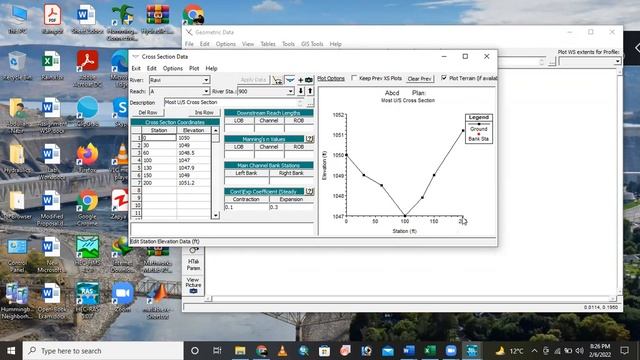The image size is (640, 360).
Task: Open the description ellipsis editor button
Action: (x=310, y=102)
